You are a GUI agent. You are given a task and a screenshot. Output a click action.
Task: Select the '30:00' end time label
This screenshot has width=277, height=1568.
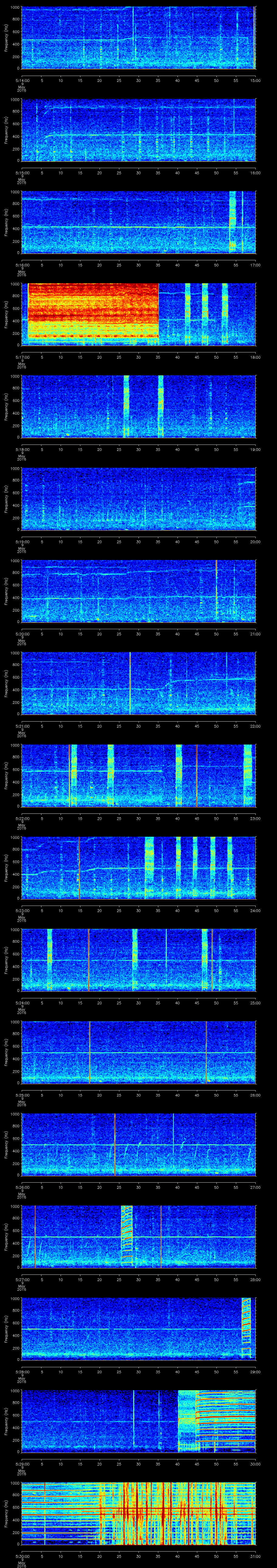(x=256, y=1464)
